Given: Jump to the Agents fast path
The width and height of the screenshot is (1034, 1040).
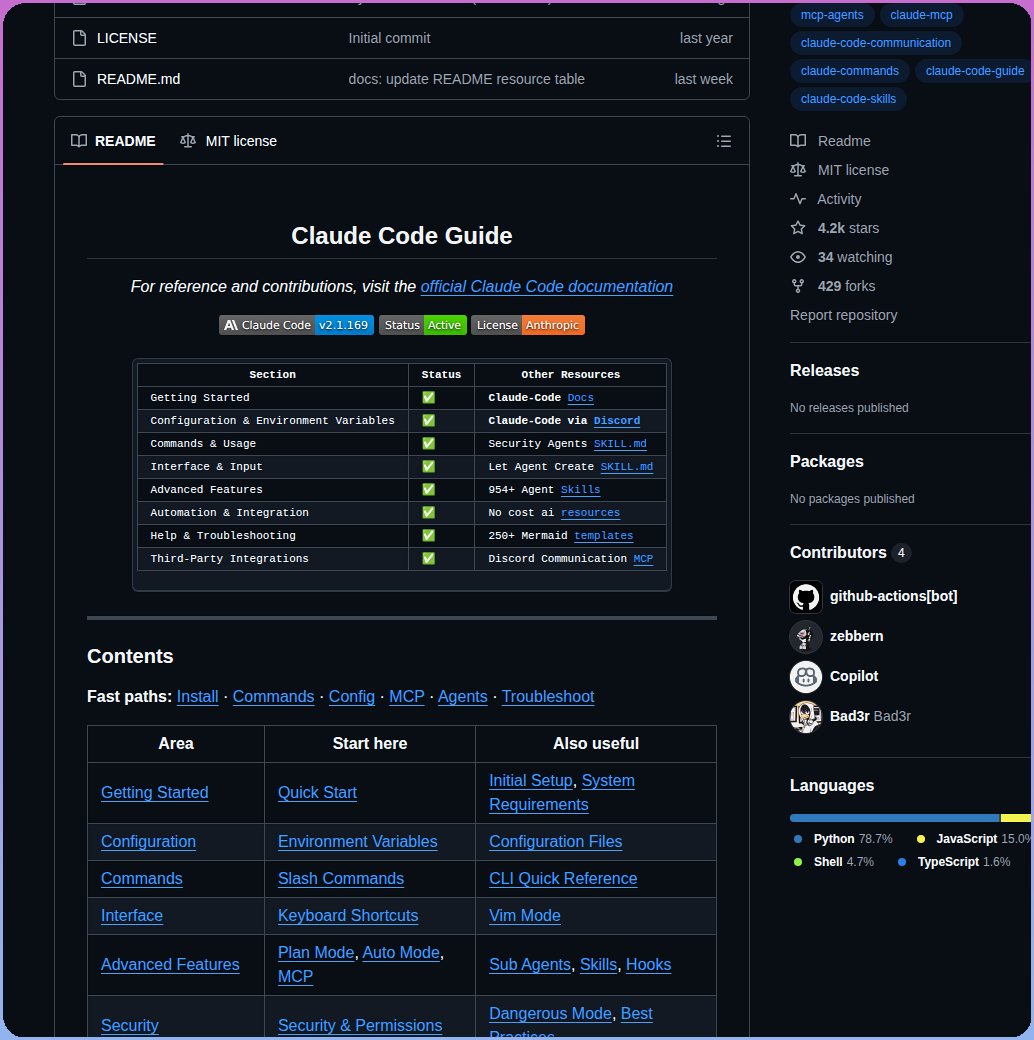Looking at the screenshot, I should point(462,696).
